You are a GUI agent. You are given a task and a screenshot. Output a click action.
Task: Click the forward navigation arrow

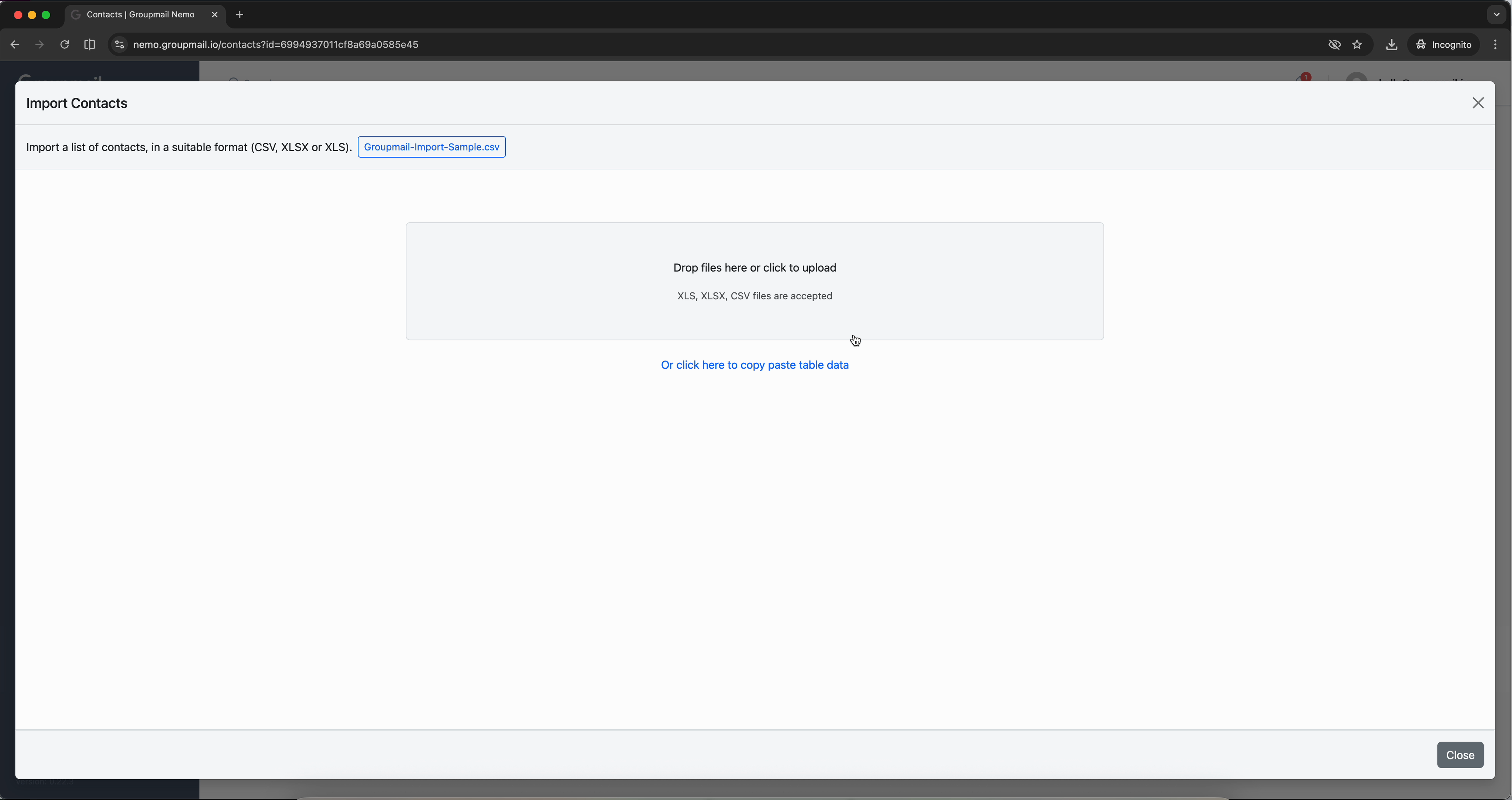39,45
